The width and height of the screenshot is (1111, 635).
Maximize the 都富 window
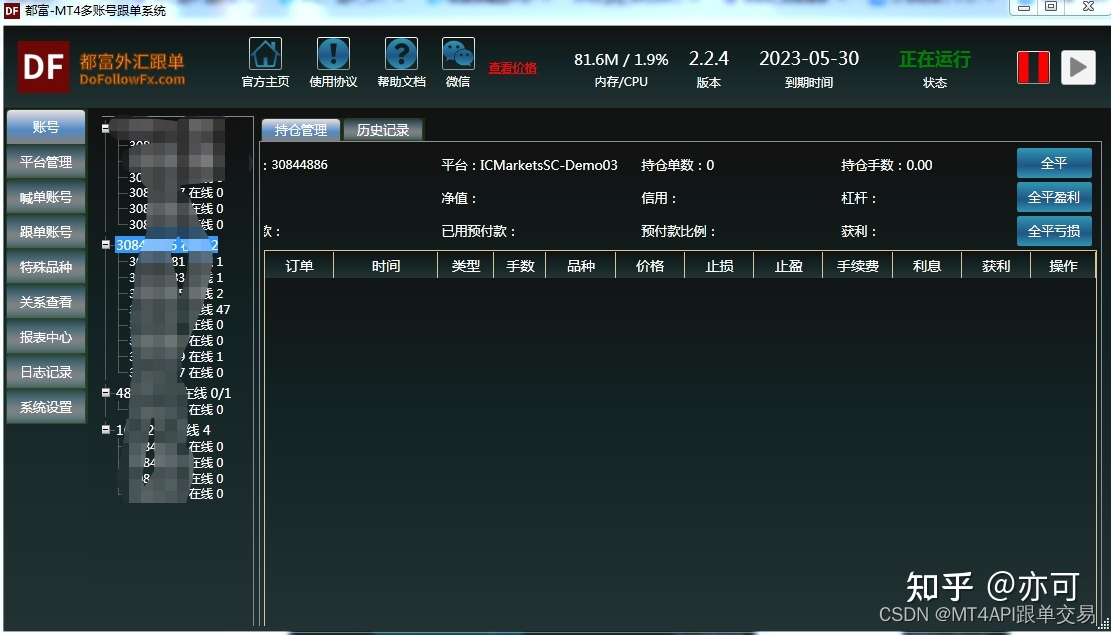click(x=1051, y=7)
